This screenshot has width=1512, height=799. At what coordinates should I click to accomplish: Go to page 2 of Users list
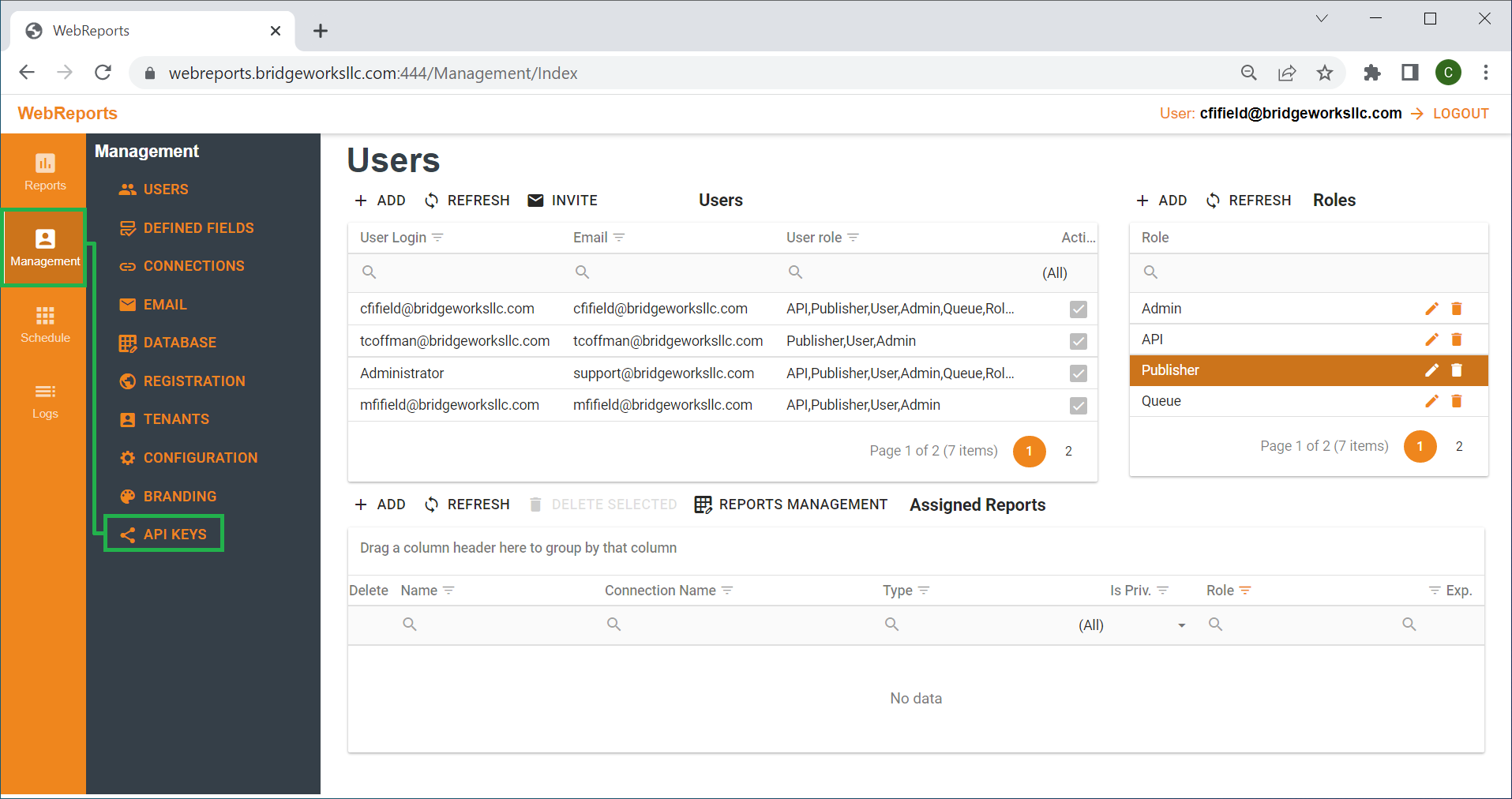pyautogui.click(x=1068, y=451)
